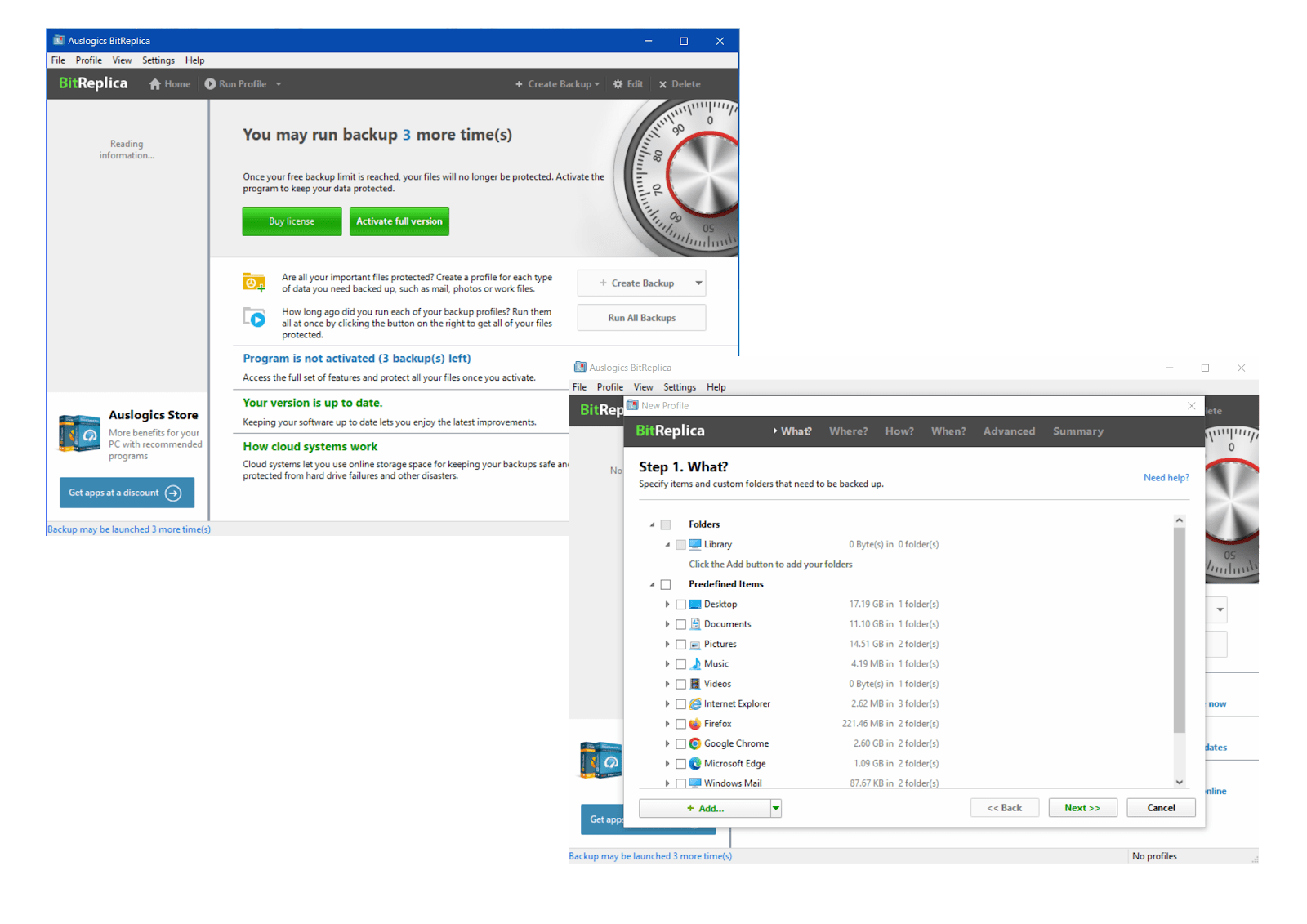Click the Internet Explorer icon

(x=695, y=703)
